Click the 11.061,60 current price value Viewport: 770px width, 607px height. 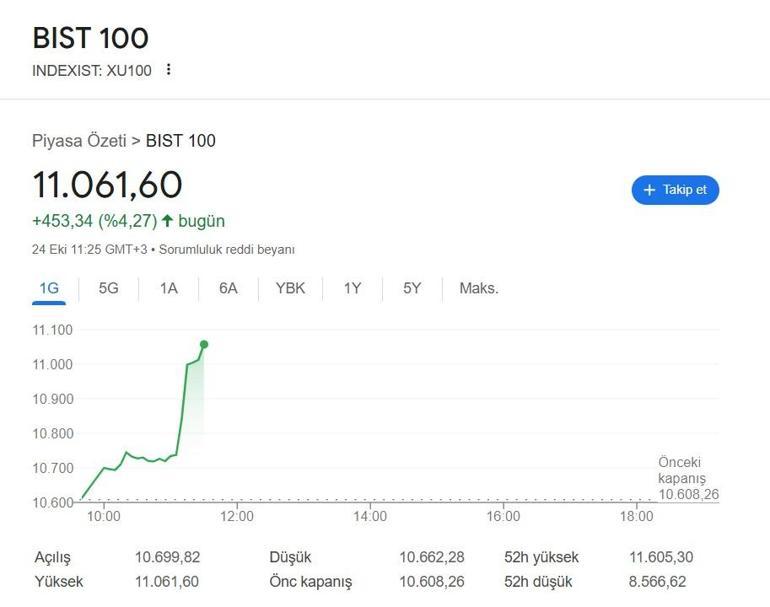(107, 185)
